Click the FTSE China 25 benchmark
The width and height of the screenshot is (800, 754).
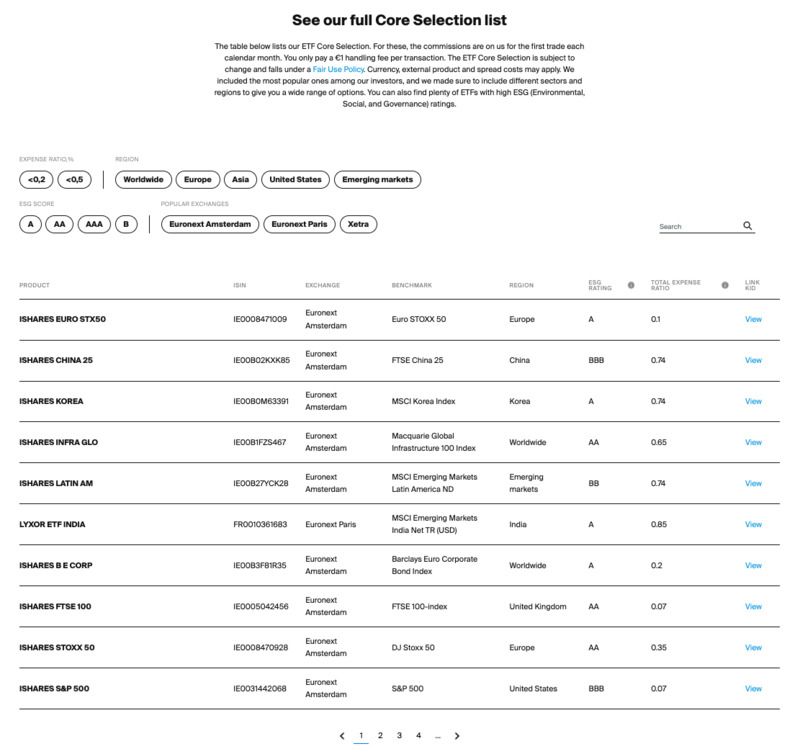click(417, 360)
